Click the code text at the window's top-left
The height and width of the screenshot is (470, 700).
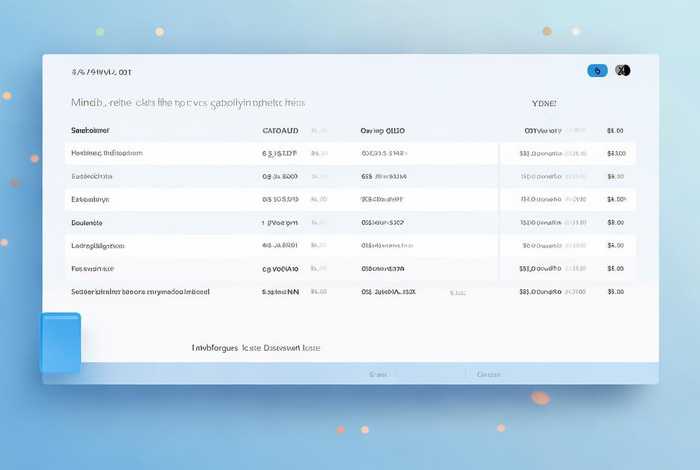101,72
